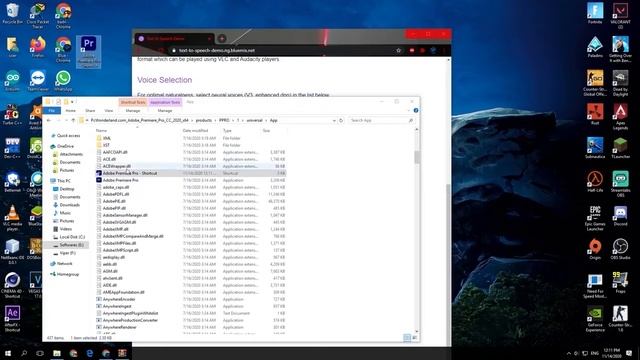Launch Fortnite desktop icon

(595, 13)
